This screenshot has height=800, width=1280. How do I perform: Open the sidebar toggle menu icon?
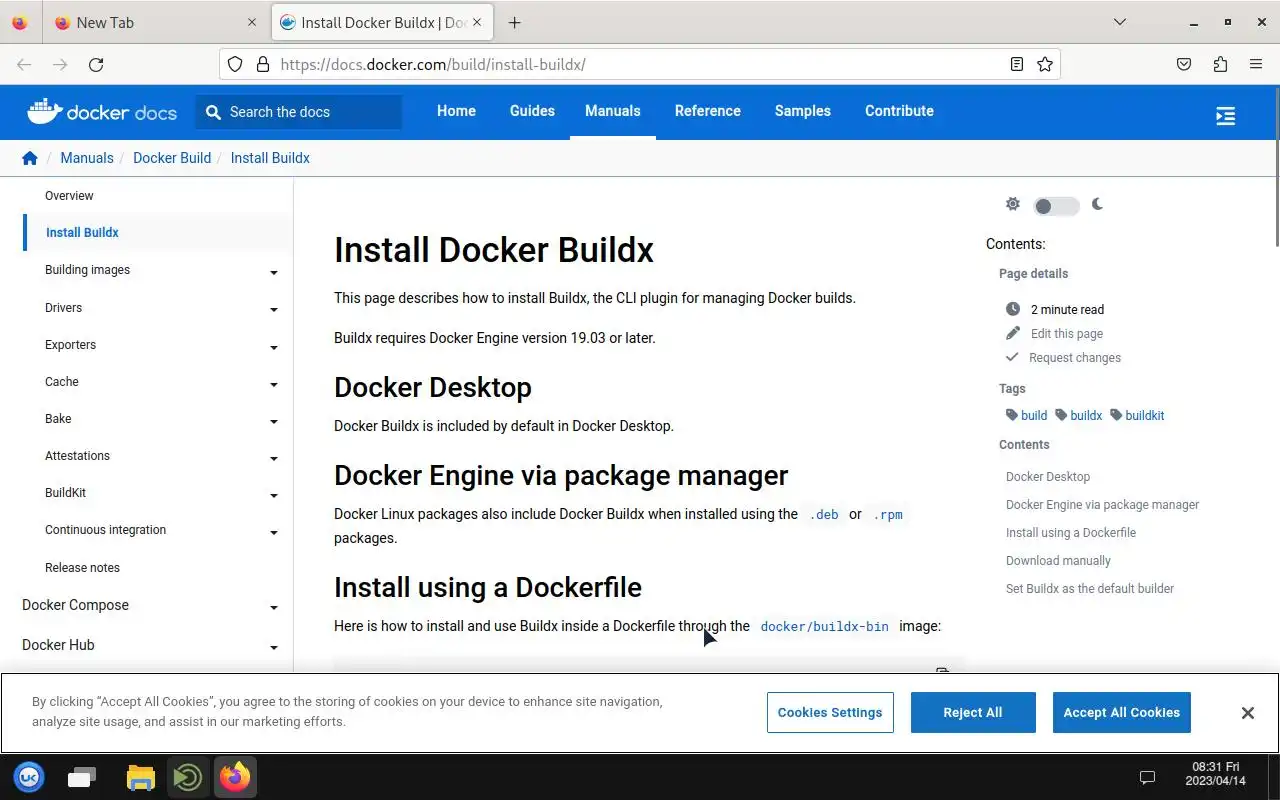click(x=1225, y=116)
